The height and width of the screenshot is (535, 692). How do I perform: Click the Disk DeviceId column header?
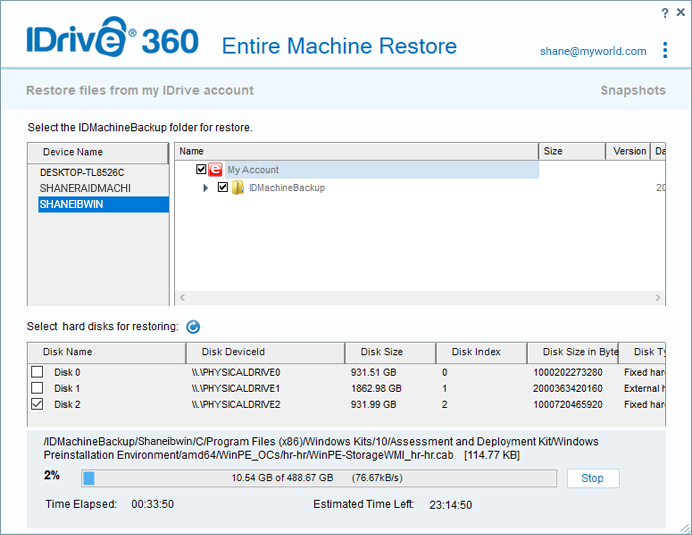point(266,352)
